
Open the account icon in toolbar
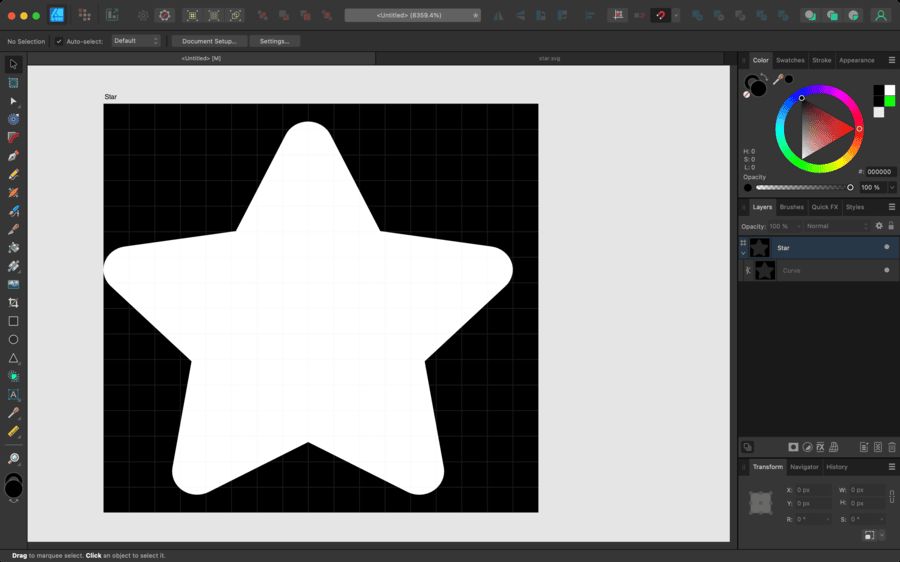click(880, 15)
